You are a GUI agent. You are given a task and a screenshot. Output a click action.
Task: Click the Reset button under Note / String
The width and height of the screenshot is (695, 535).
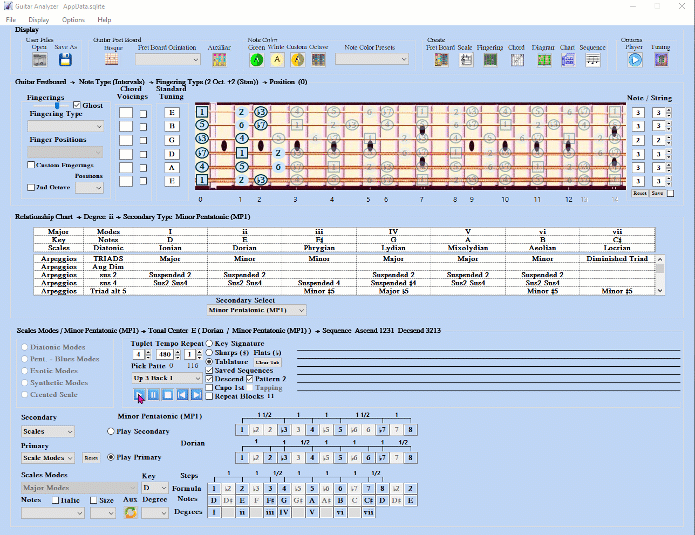tap(640, 193)
